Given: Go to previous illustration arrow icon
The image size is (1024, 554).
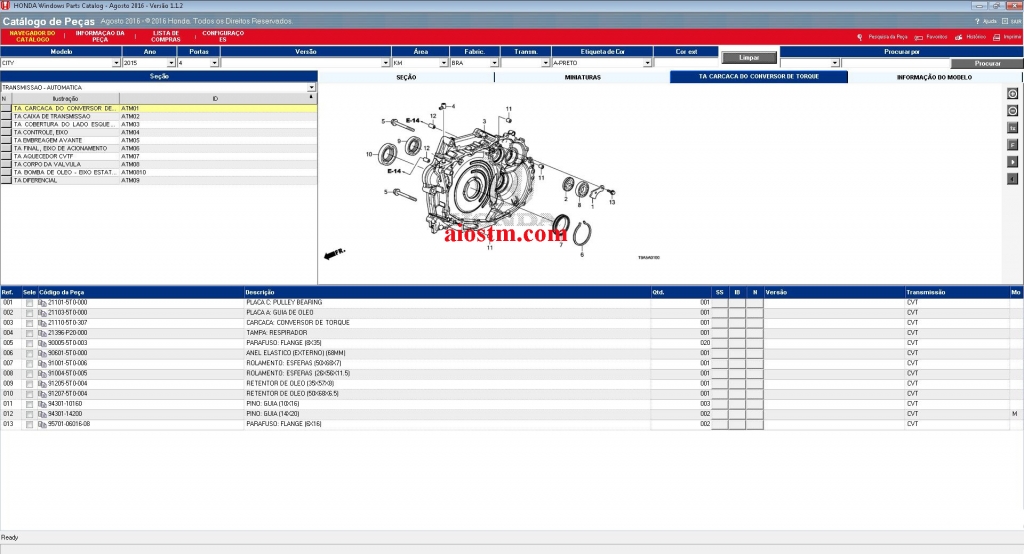Looking at the screenshot, I should tap(1012, 178).
